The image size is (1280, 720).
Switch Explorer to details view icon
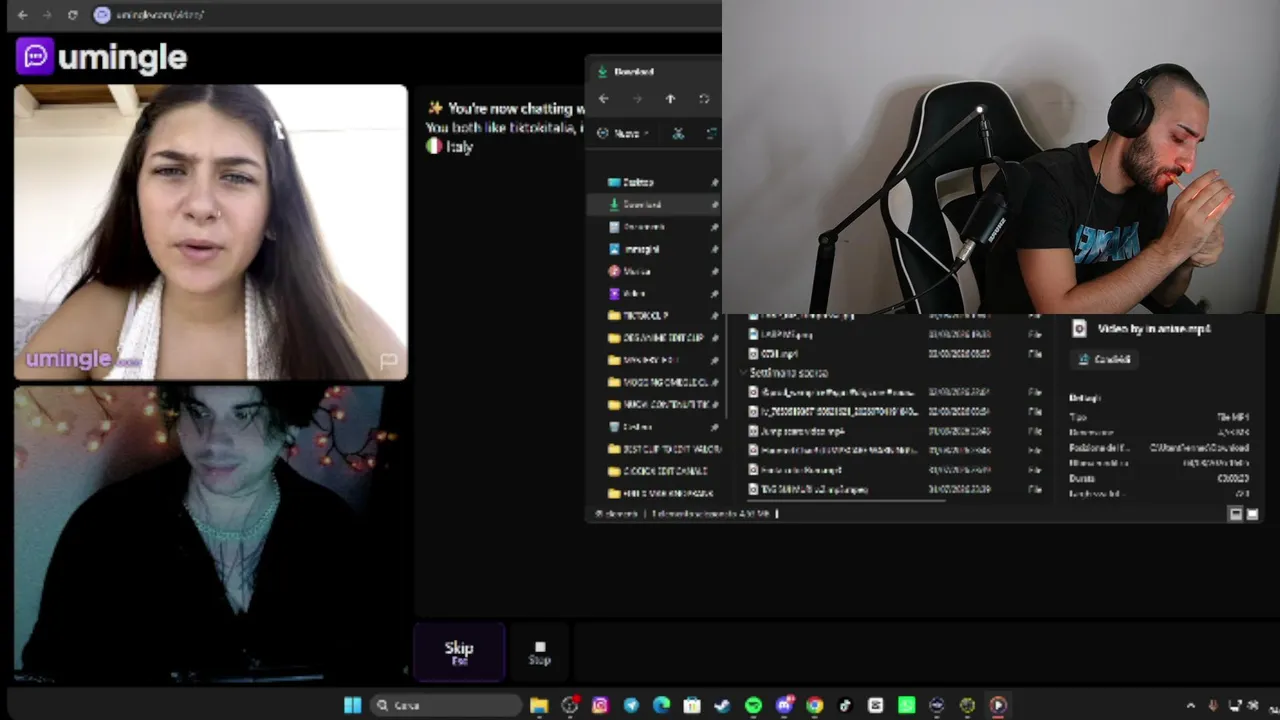[x=1235, y=514]
